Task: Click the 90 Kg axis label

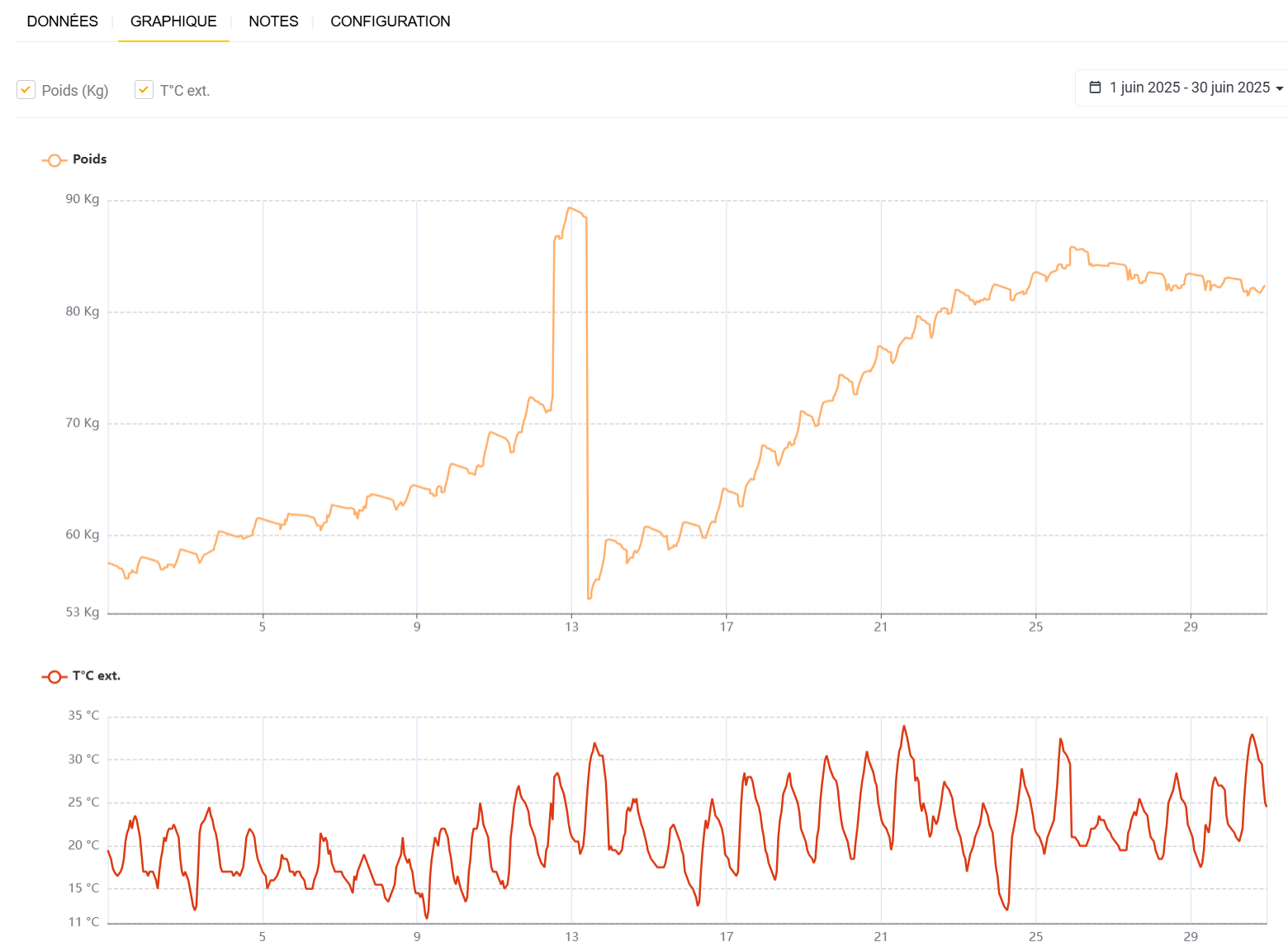Action: click(83, 199)
